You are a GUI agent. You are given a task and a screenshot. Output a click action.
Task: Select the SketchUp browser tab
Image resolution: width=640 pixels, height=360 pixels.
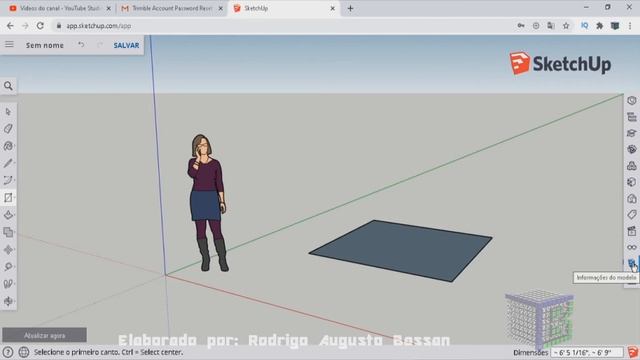284,8
